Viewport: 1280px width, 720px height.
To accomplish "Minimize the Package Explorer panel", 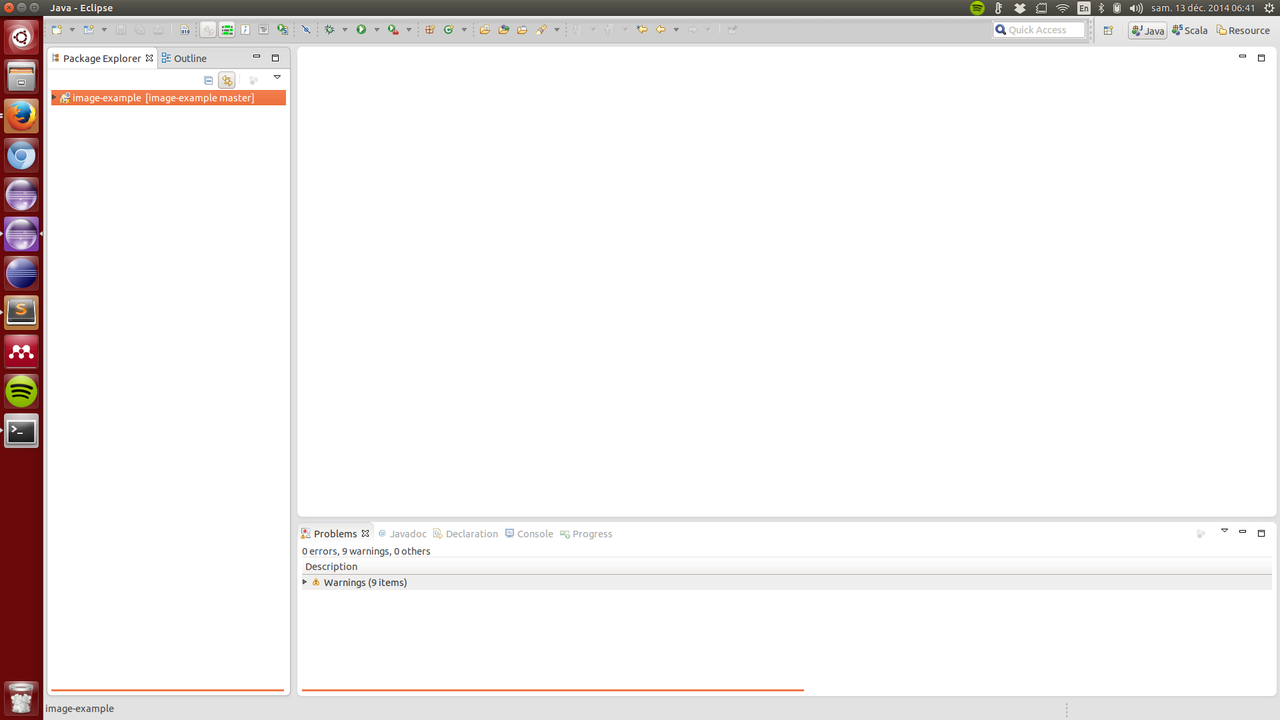I will pos(256,57).
